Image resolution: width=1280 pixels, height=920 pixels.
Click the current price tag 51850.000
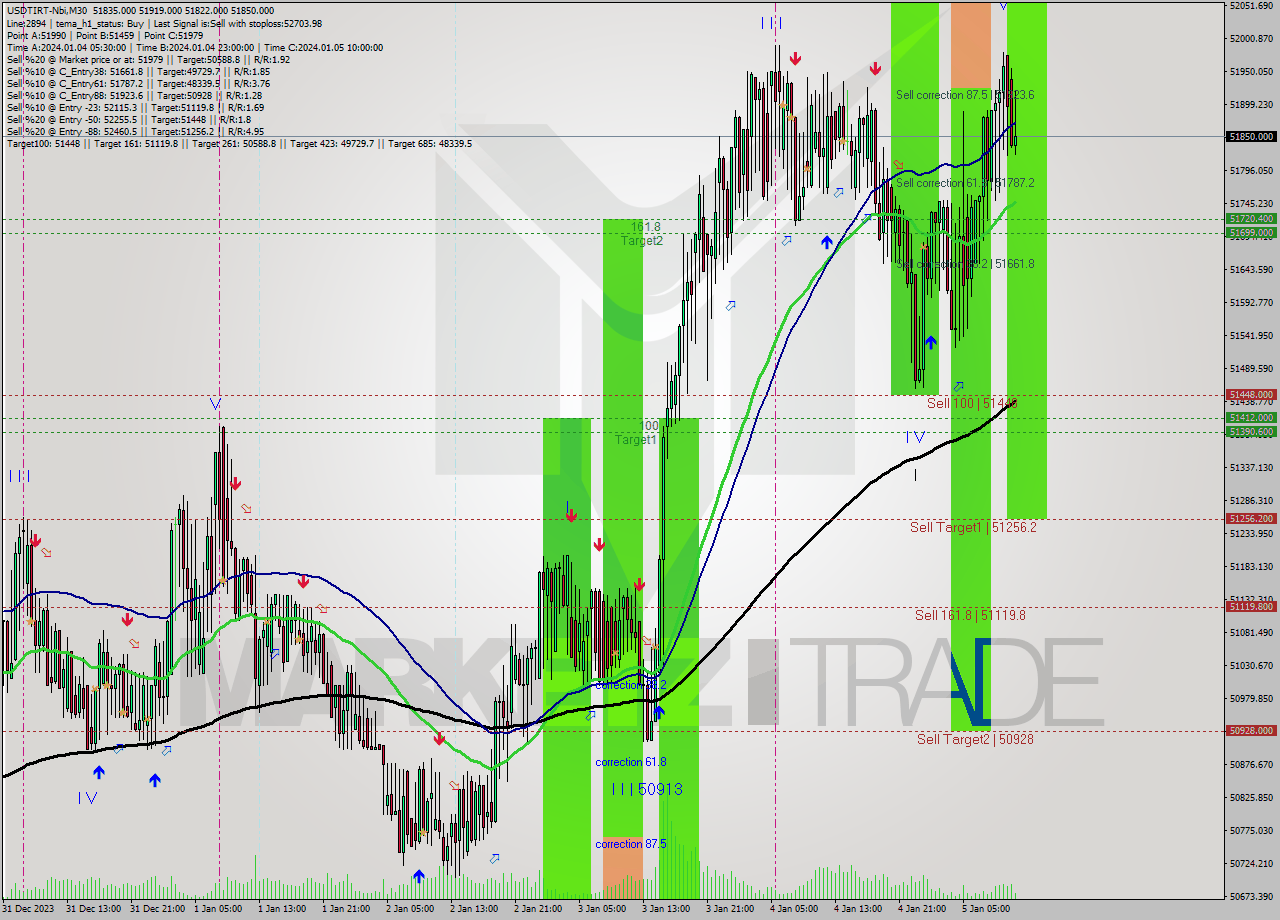1251,136
